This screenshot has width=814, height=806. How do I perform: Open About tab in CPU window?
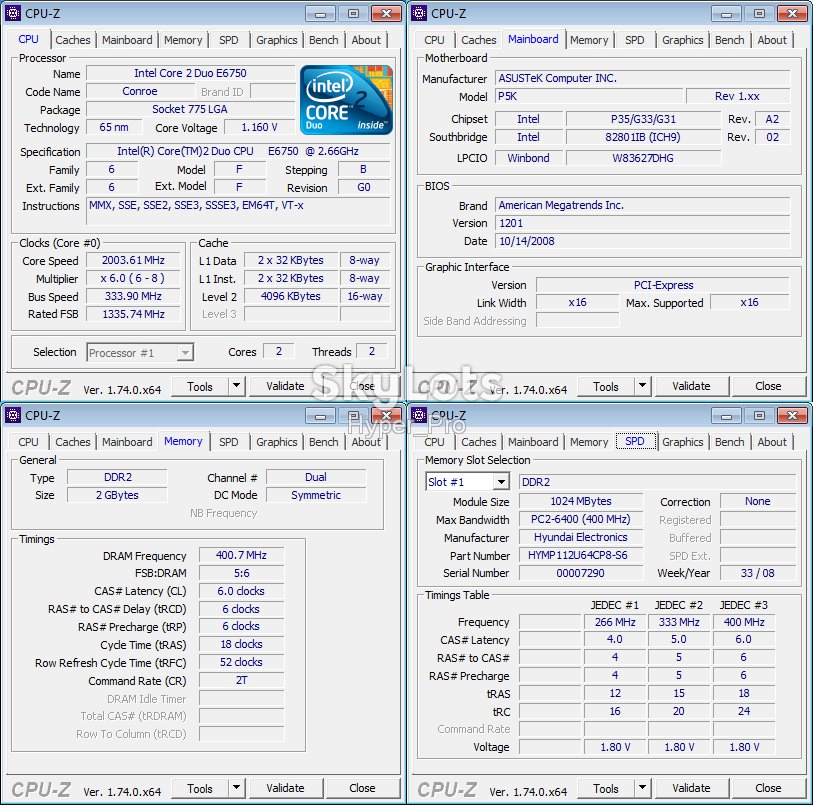point(366,40)
